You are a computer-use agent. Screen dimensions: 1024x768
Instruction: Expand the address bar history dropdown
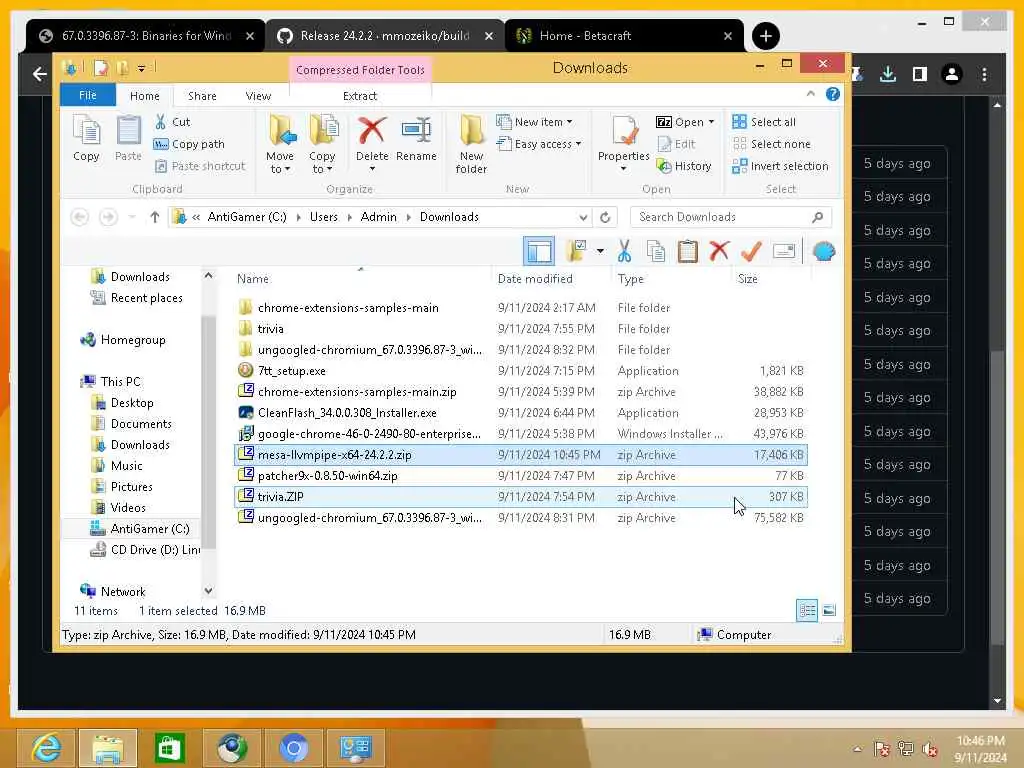[x=583, y=217]
